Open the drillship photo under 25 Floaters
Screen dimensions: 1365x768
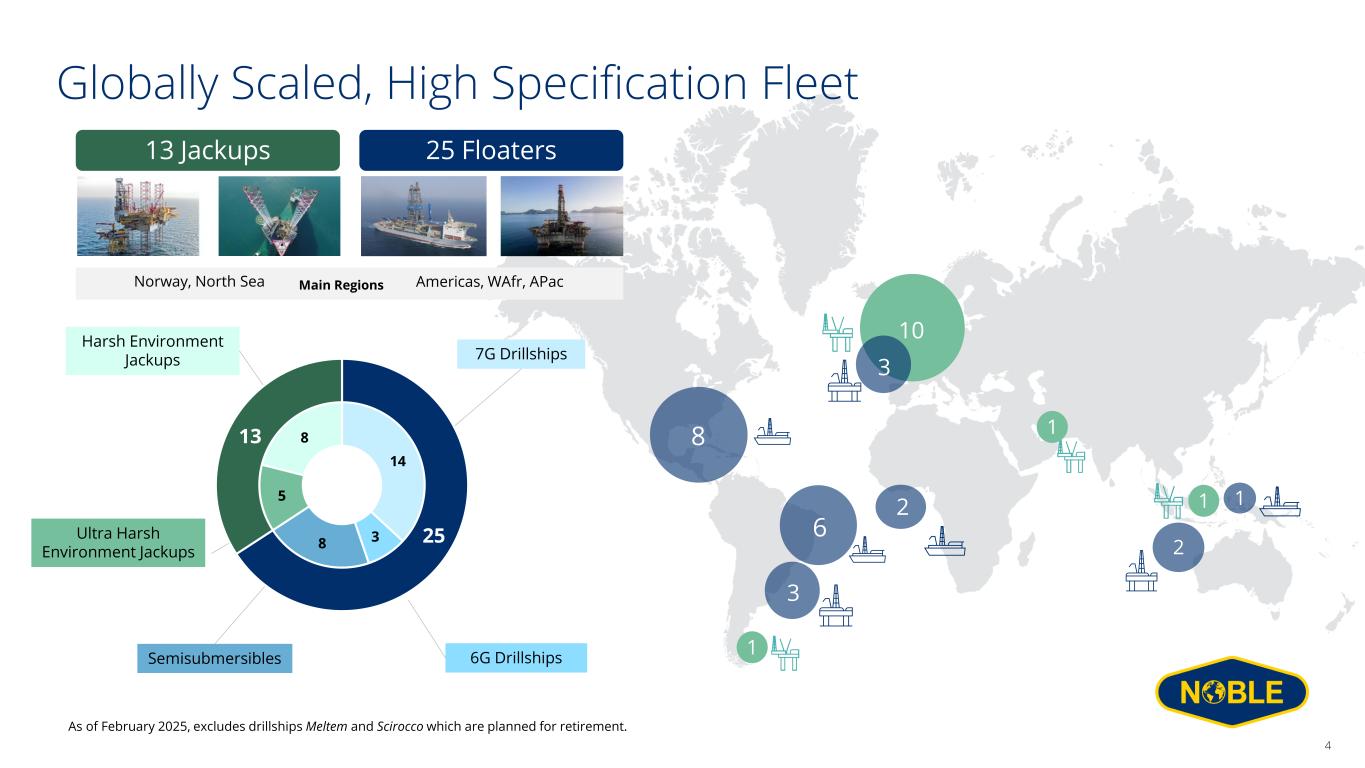coord(423,216)
